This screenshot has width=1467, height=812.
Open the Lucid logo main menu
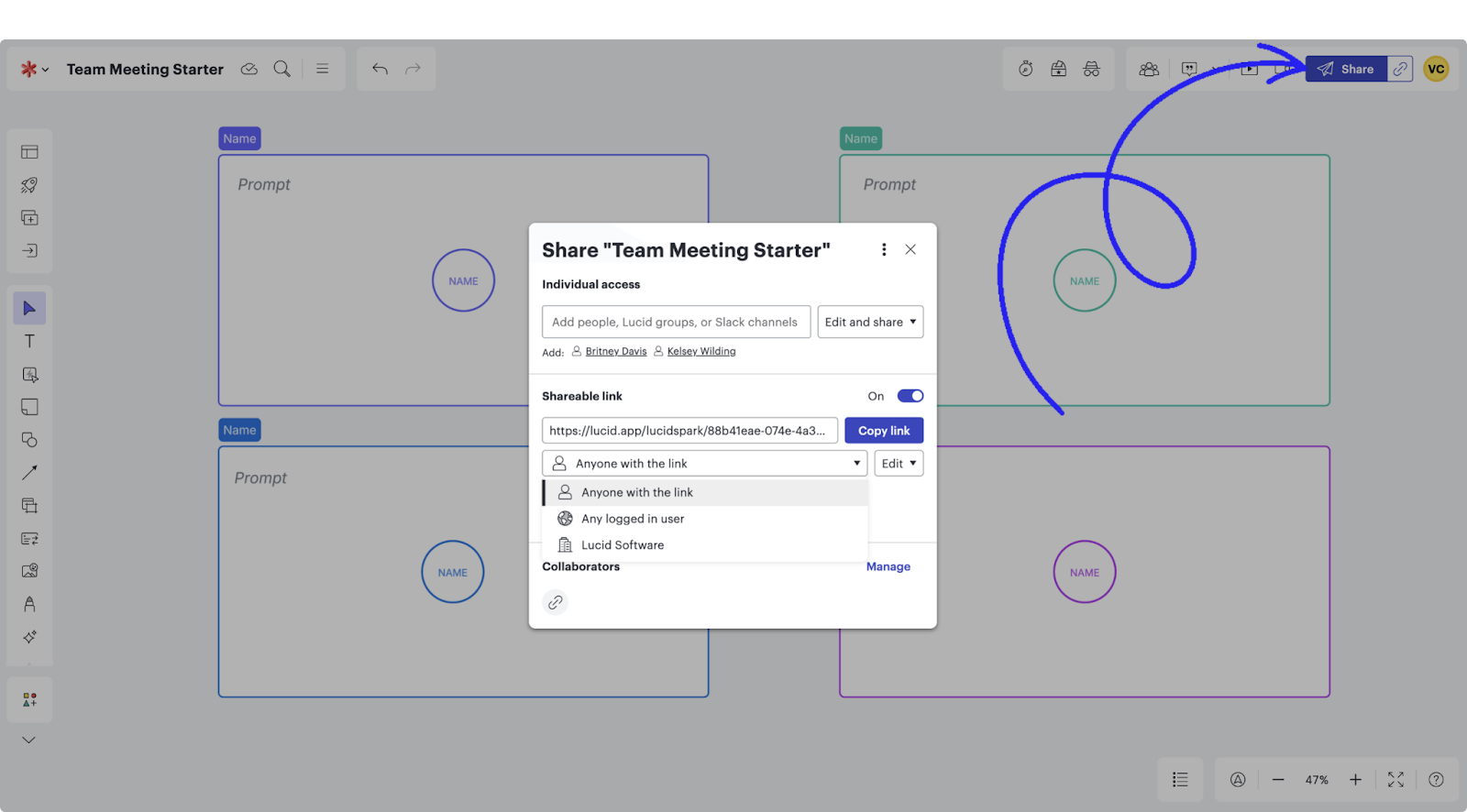pyautogui.click(x=35, y=70)
